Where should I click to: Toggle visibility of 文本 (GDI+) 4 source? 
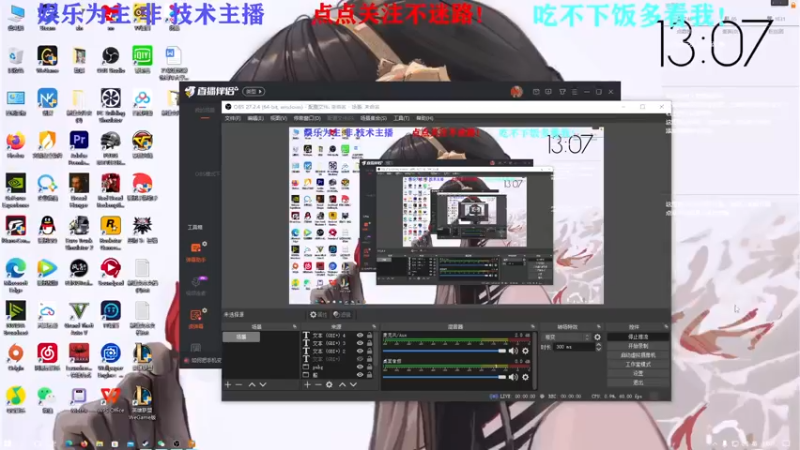click(360, 336)
